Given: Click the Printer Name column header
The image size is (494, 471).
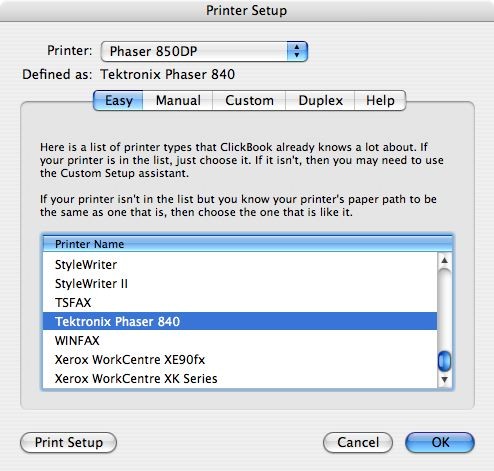Looking at the screenshot, I should [248, 244].
